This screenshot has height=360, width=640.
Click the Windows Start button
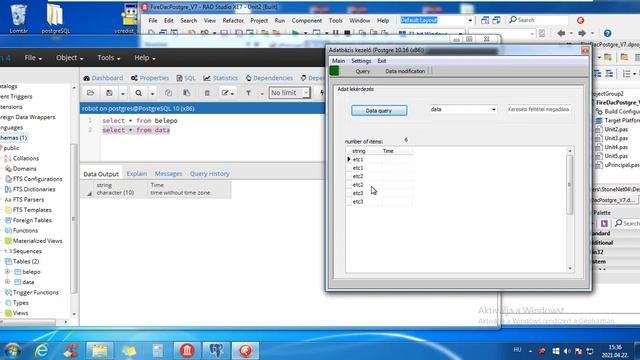point(12,351)
